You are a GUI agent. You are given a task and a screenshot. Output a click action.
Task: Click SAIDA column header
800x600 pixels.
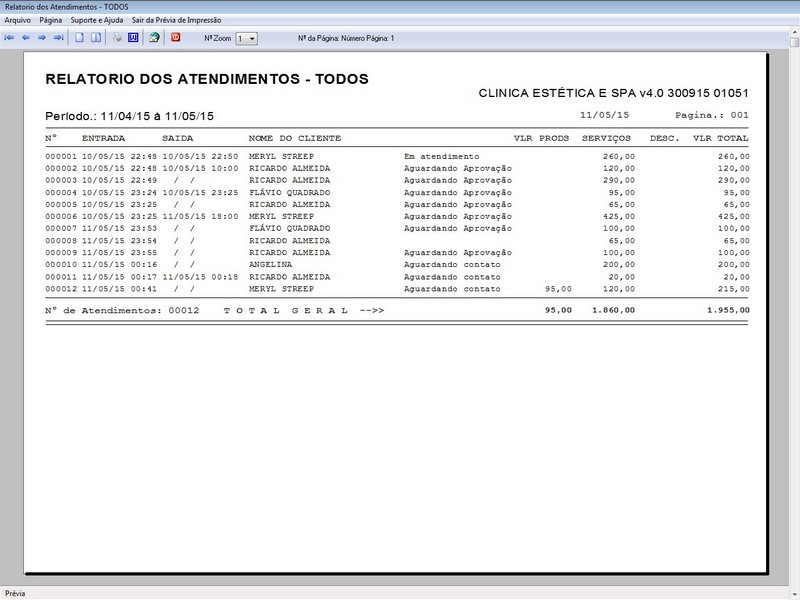178,138
